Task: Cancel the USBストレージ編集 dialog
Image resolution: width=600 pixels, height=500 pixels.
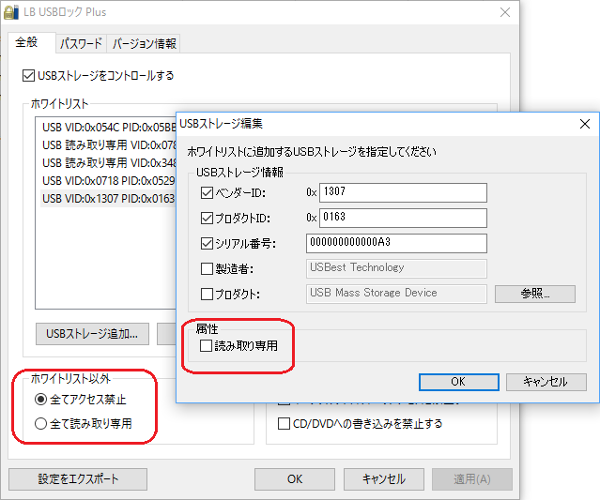Action: pos(546,382)
